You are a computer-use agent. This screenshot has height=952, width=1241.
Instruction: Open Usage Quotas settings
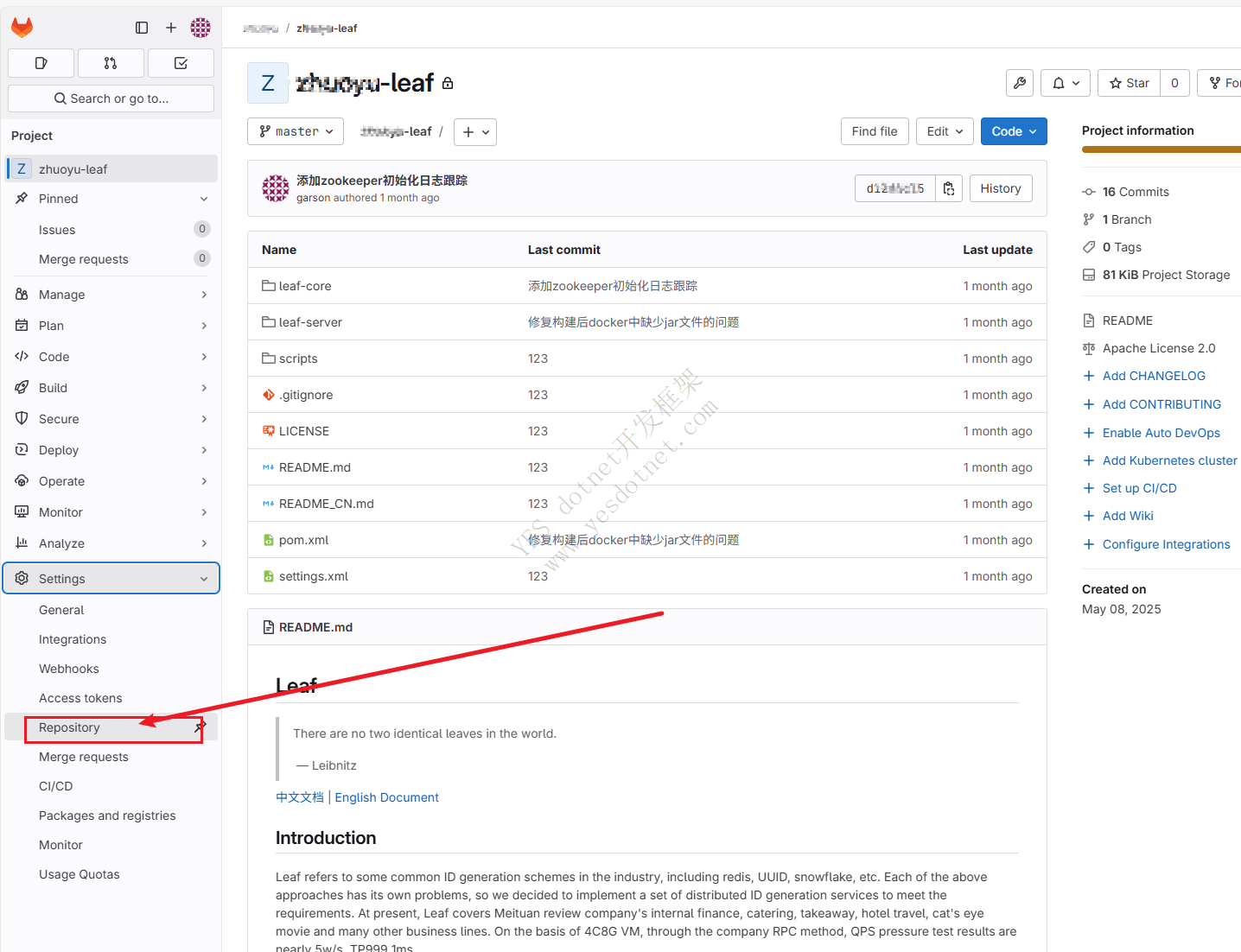pyautogui.click(x=111, y=874)
